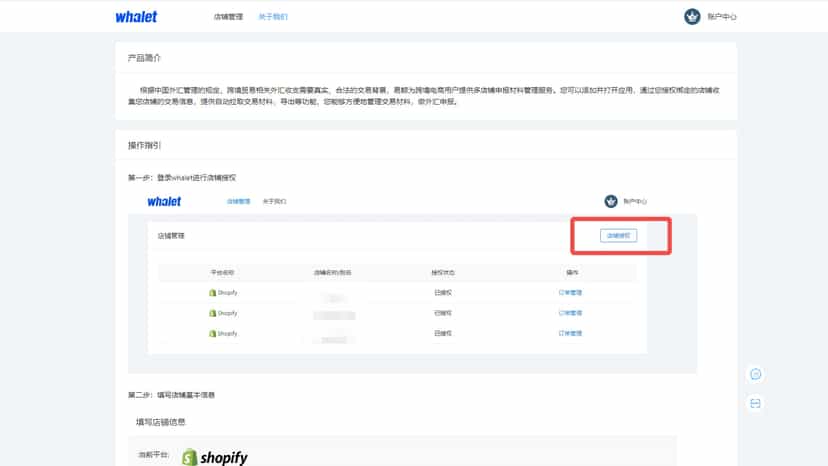828x466 pixels.
Task: Open 店铺管理 in the main page header
Action: click(228, 17)
